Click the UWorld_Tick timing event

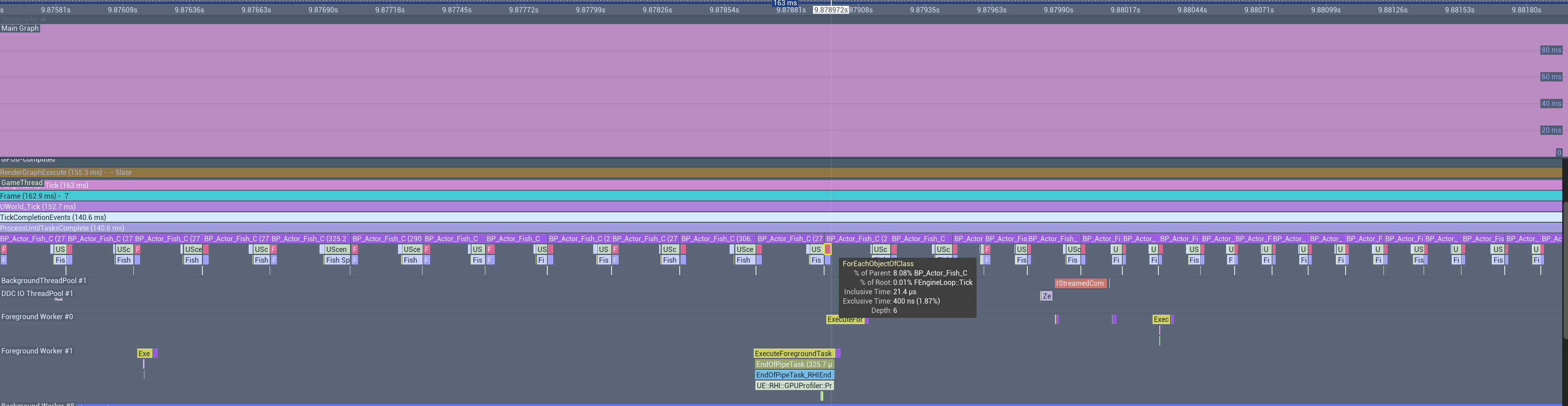[x=781, y=207]
